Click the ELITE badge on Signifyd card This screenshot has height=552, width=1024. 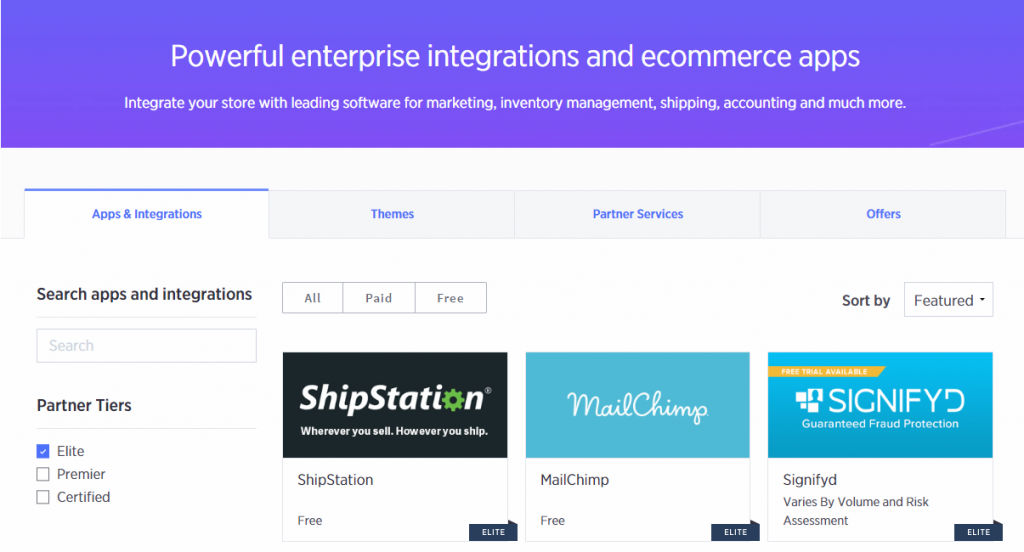[978, 532]
